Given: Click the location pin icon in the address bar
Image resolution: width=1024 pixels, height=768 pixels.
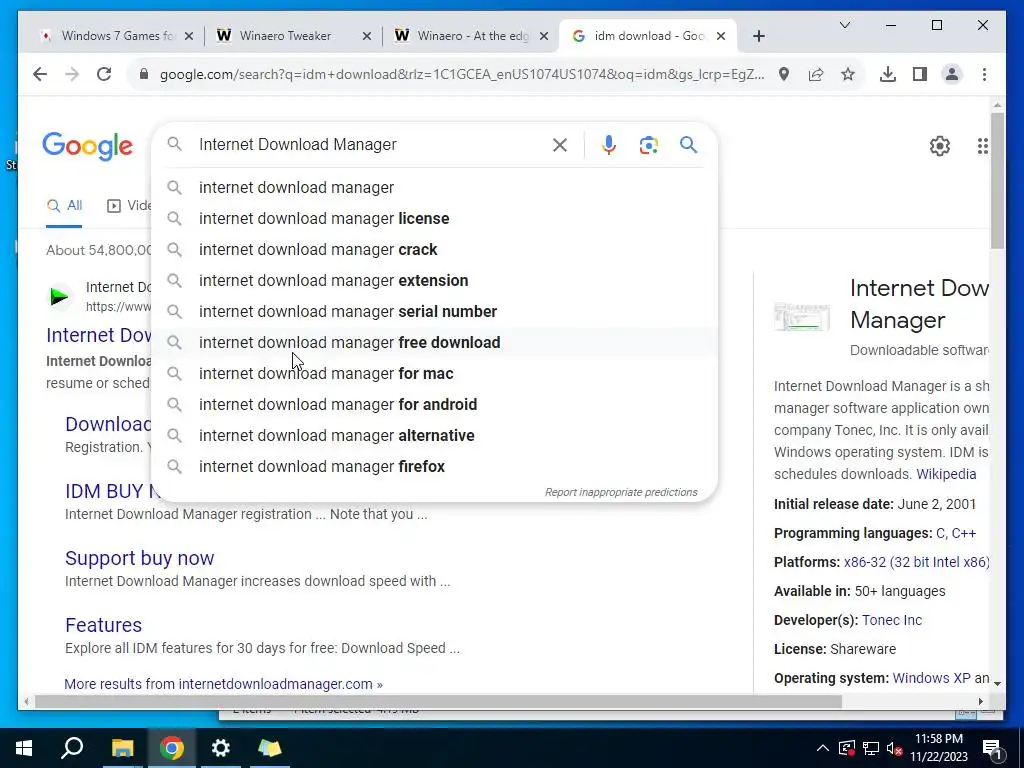Looking at the screenshot, I should 784,74.
